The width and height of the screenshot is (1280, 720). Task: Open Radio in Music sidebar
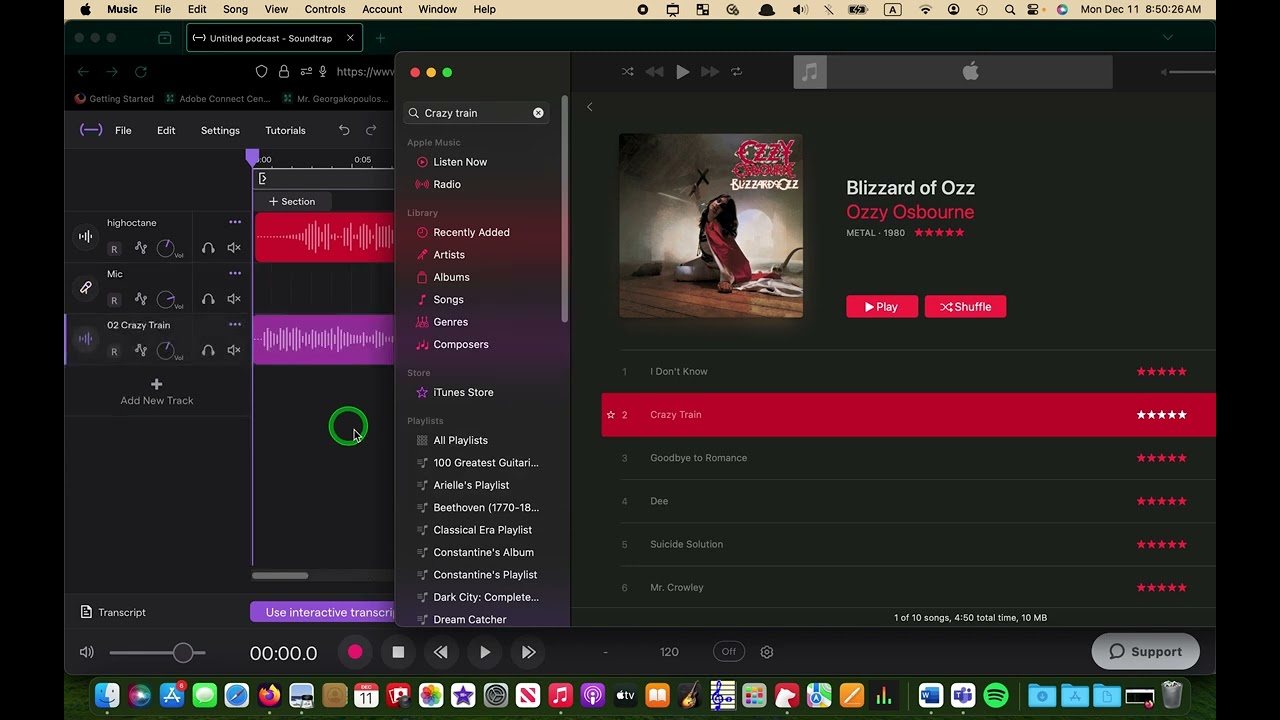pos(447,184)
